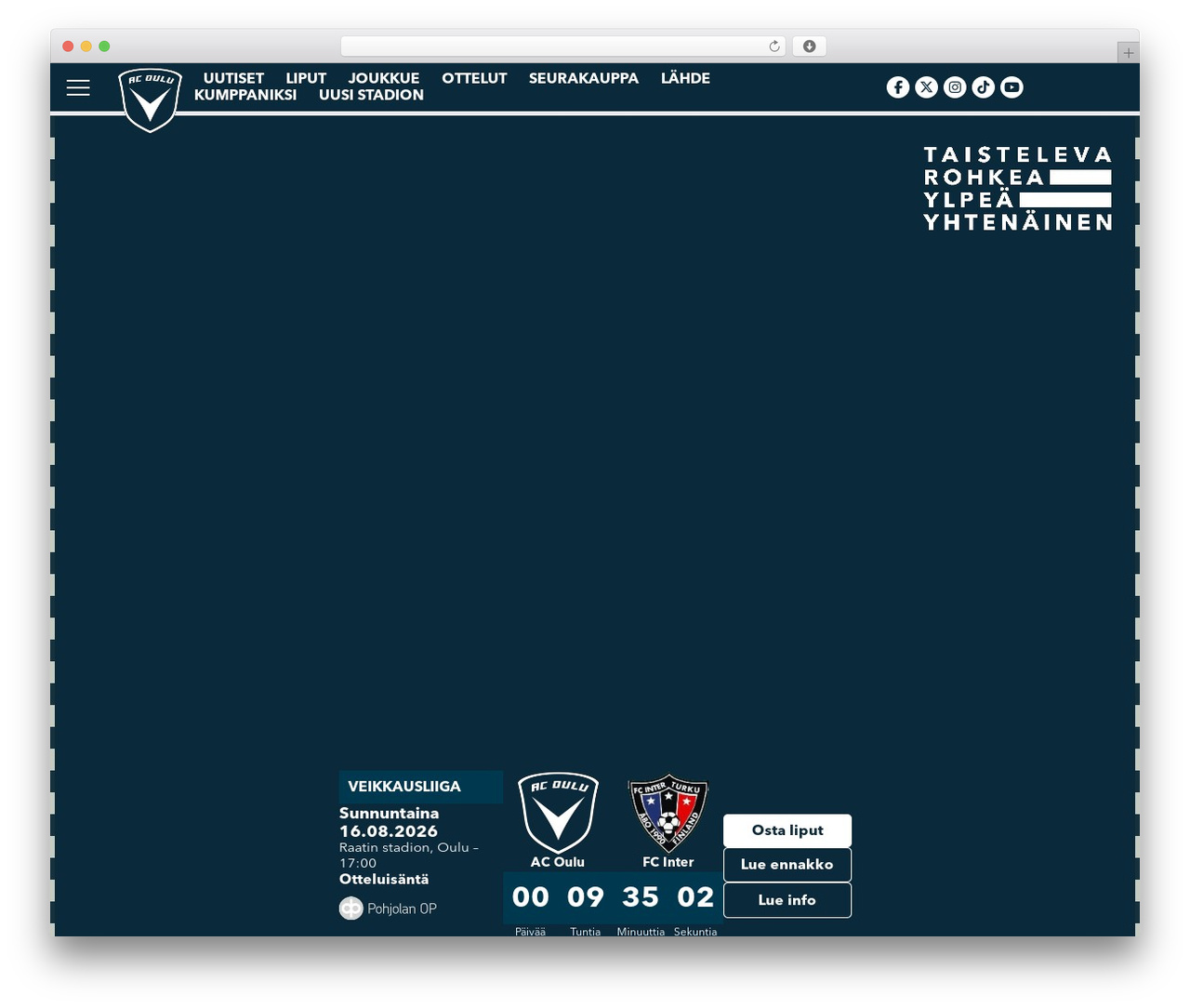Click the 'FC Inter' team name
This screenshot has height=1008, width=1190.
point(668,862)
